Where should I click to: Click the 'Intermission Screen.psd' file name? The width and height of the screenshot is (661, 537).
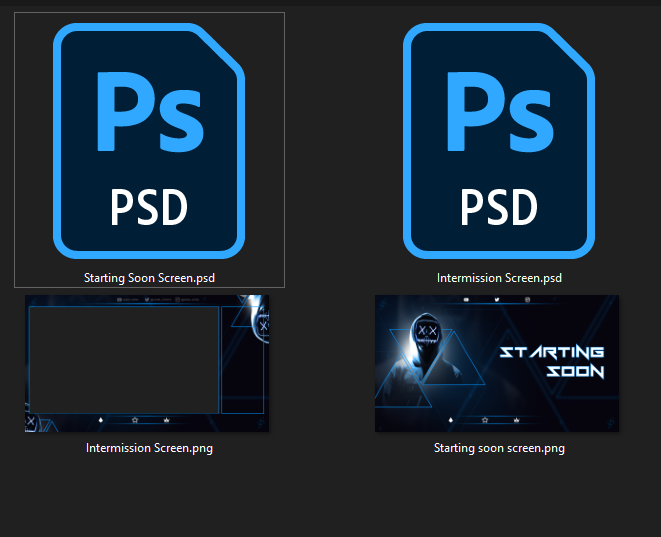(x=499, y=278)
